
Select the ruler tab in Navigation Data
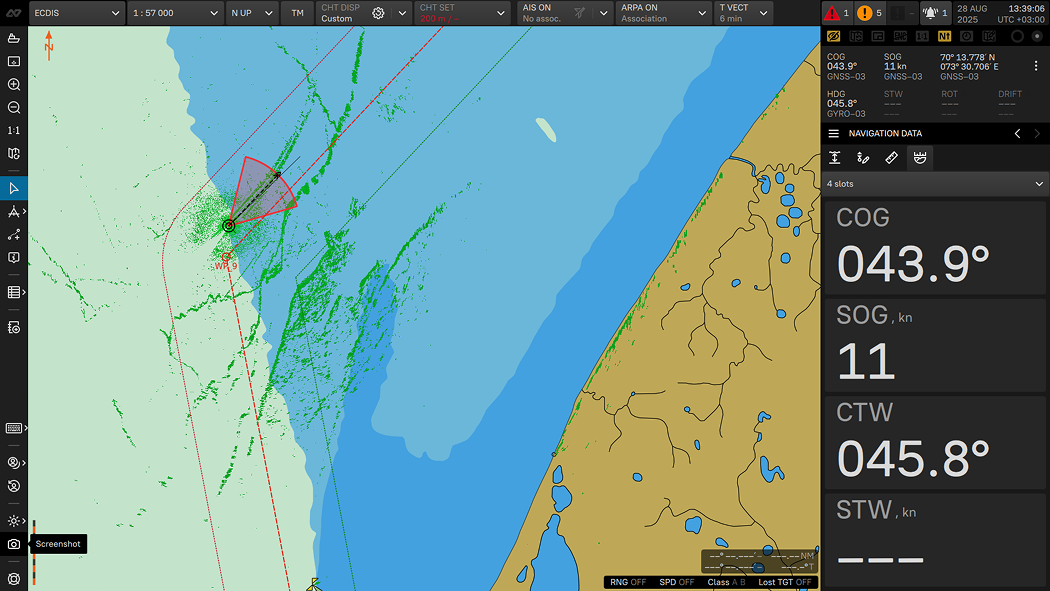[x=891, y=158]
